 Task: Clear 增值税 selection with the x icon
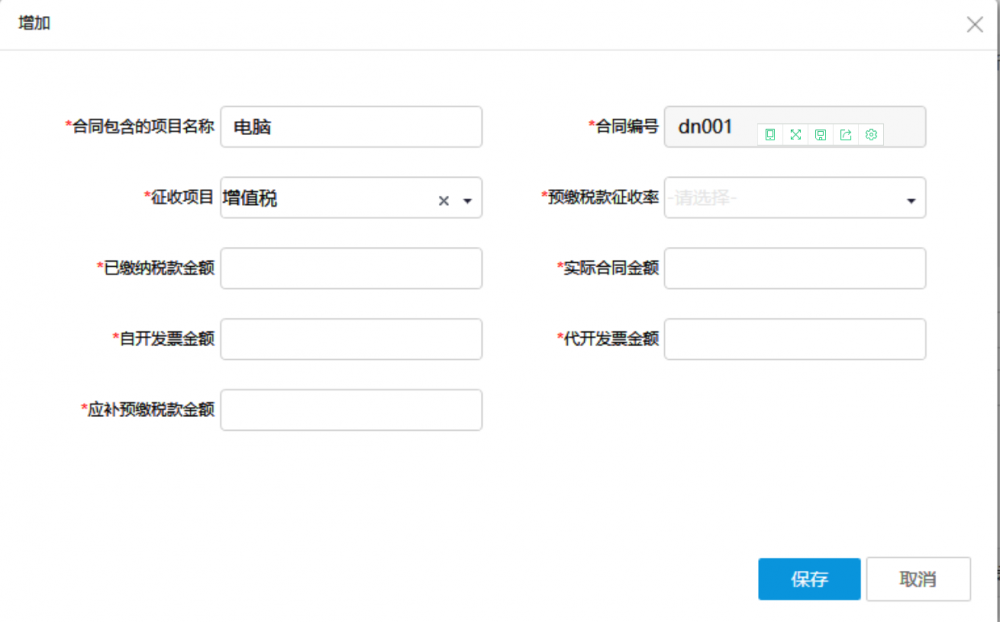tap(444, 201)
